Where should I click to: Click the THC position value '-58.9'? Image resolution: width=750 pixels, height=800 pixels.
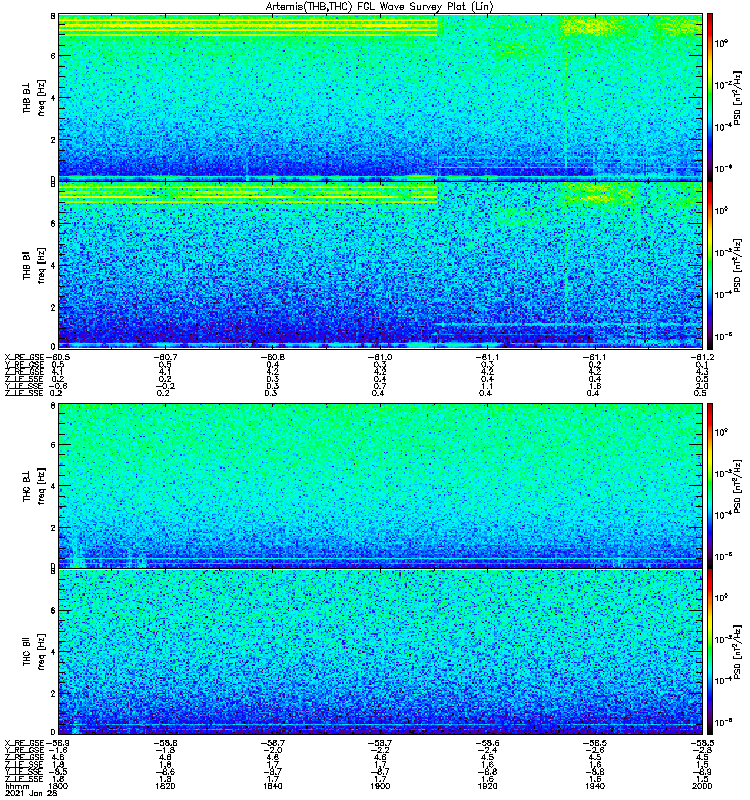(x=58, y=743)
